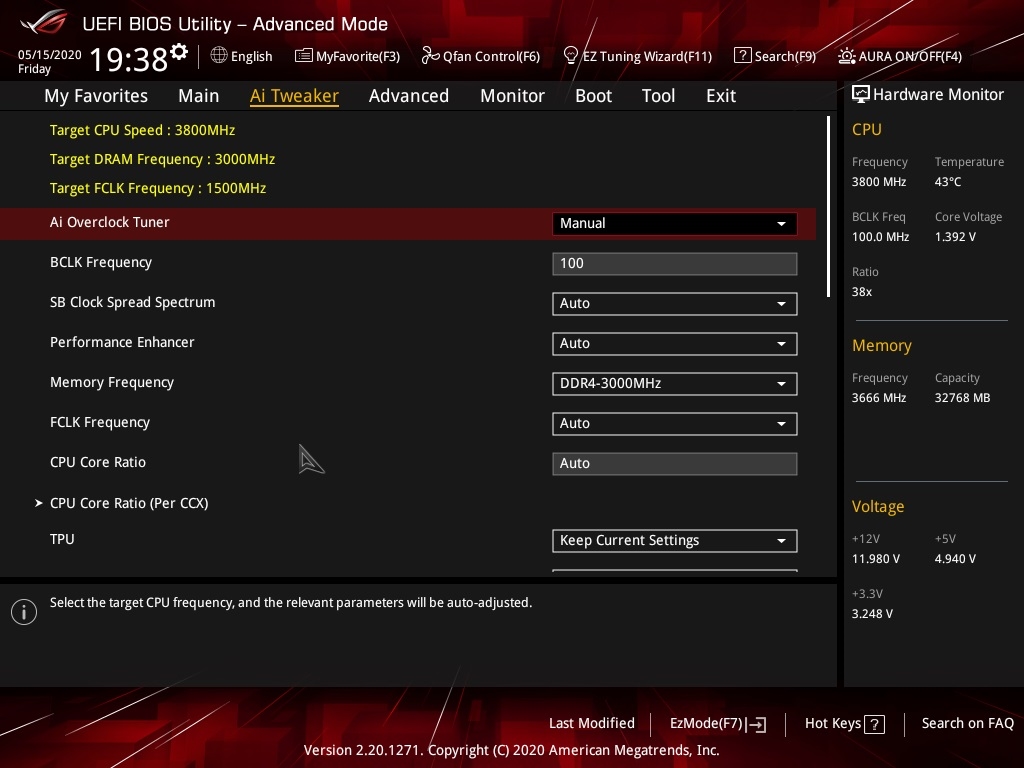Open FCLK Frequency dropdown

(x=675, y=423)
